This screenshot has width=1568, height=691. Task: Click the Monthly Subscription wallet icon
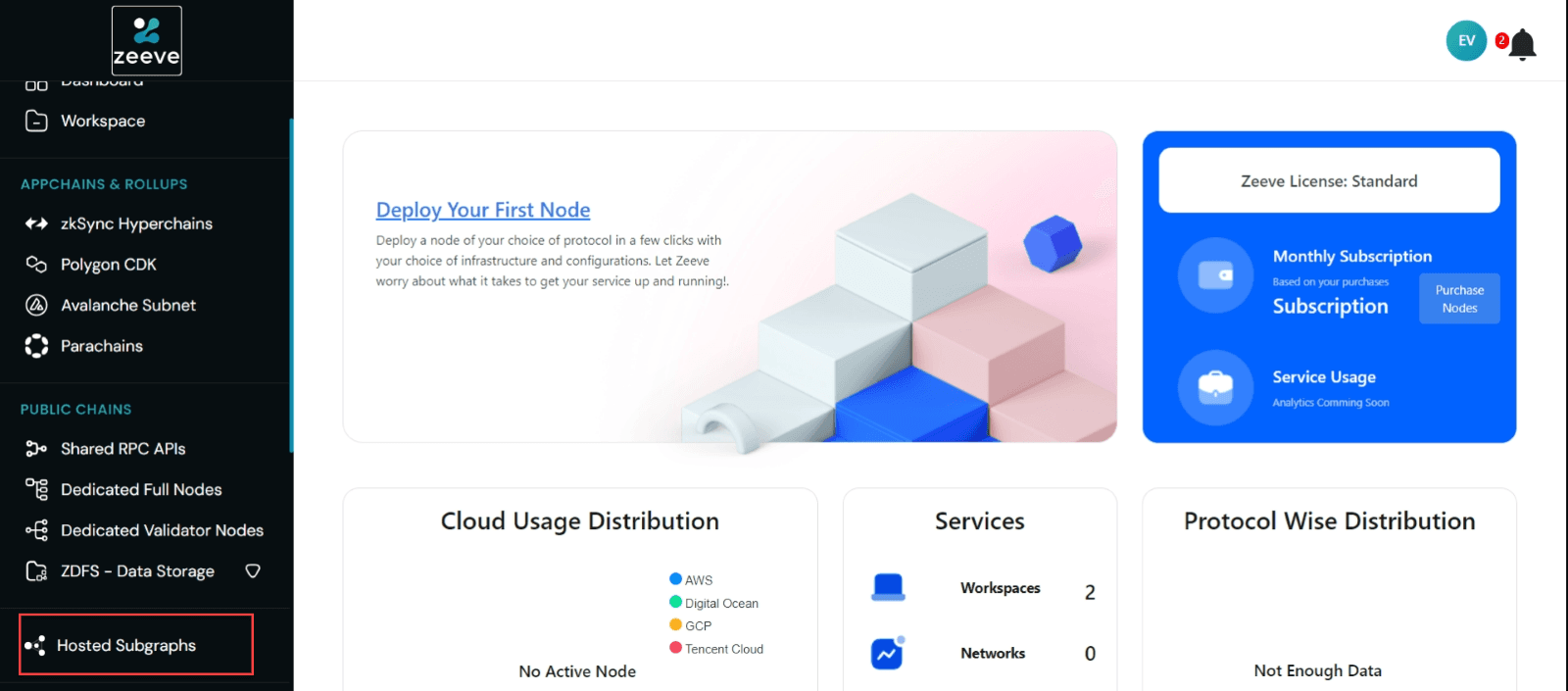(x=1216, y=275)
